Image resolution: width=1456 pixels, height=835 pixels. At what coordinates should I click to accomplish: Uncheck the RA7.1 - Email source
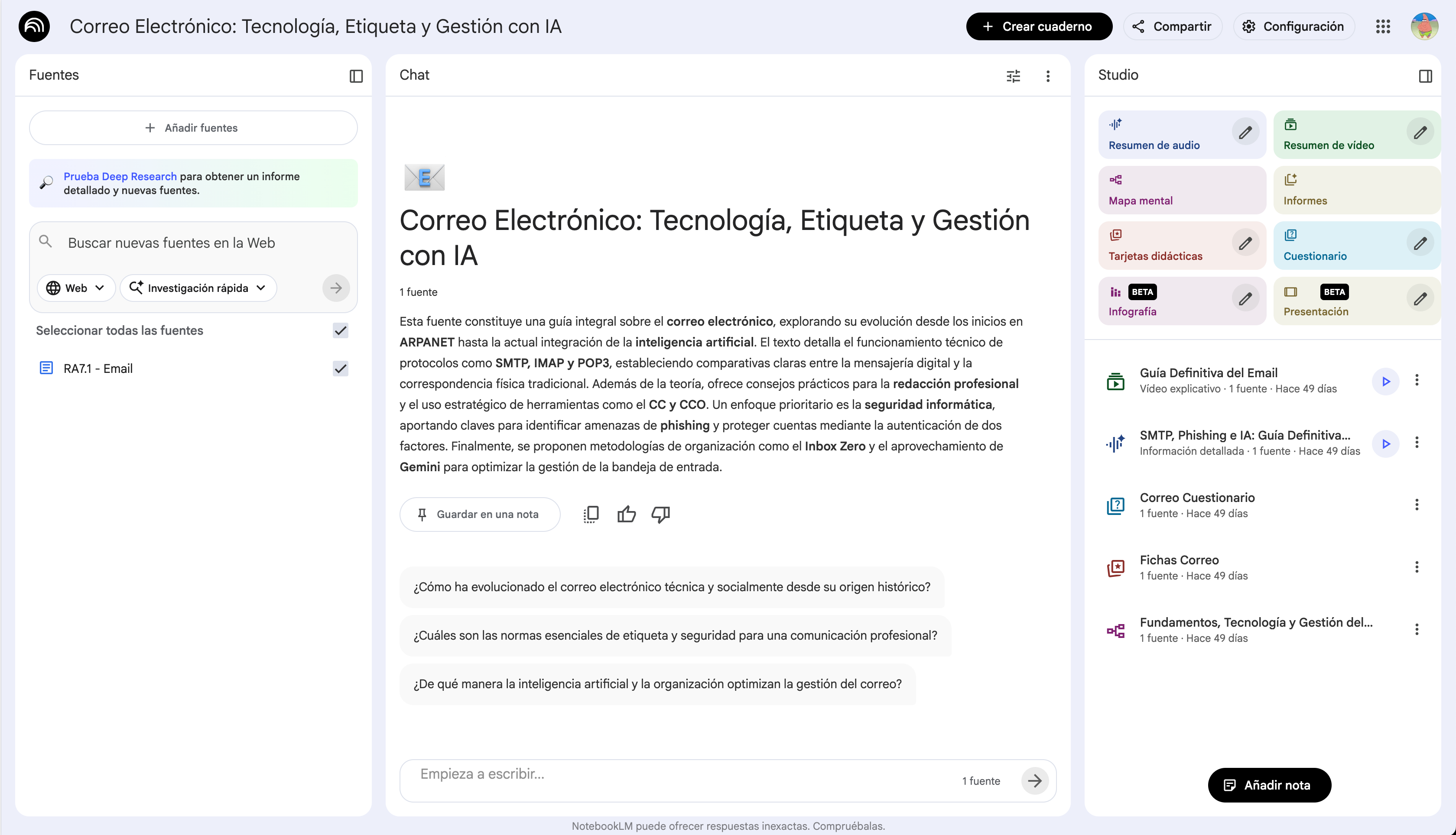click(340, 369)
